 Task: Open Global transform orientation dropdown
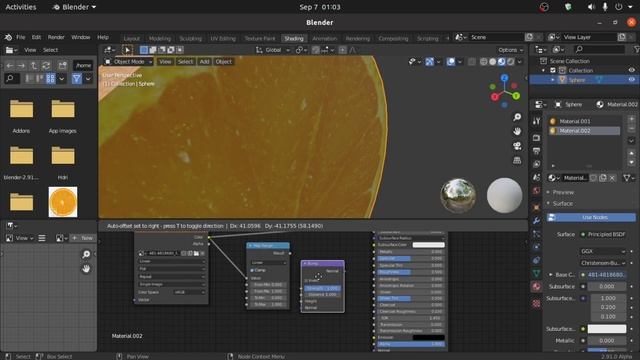click(273, 50)
